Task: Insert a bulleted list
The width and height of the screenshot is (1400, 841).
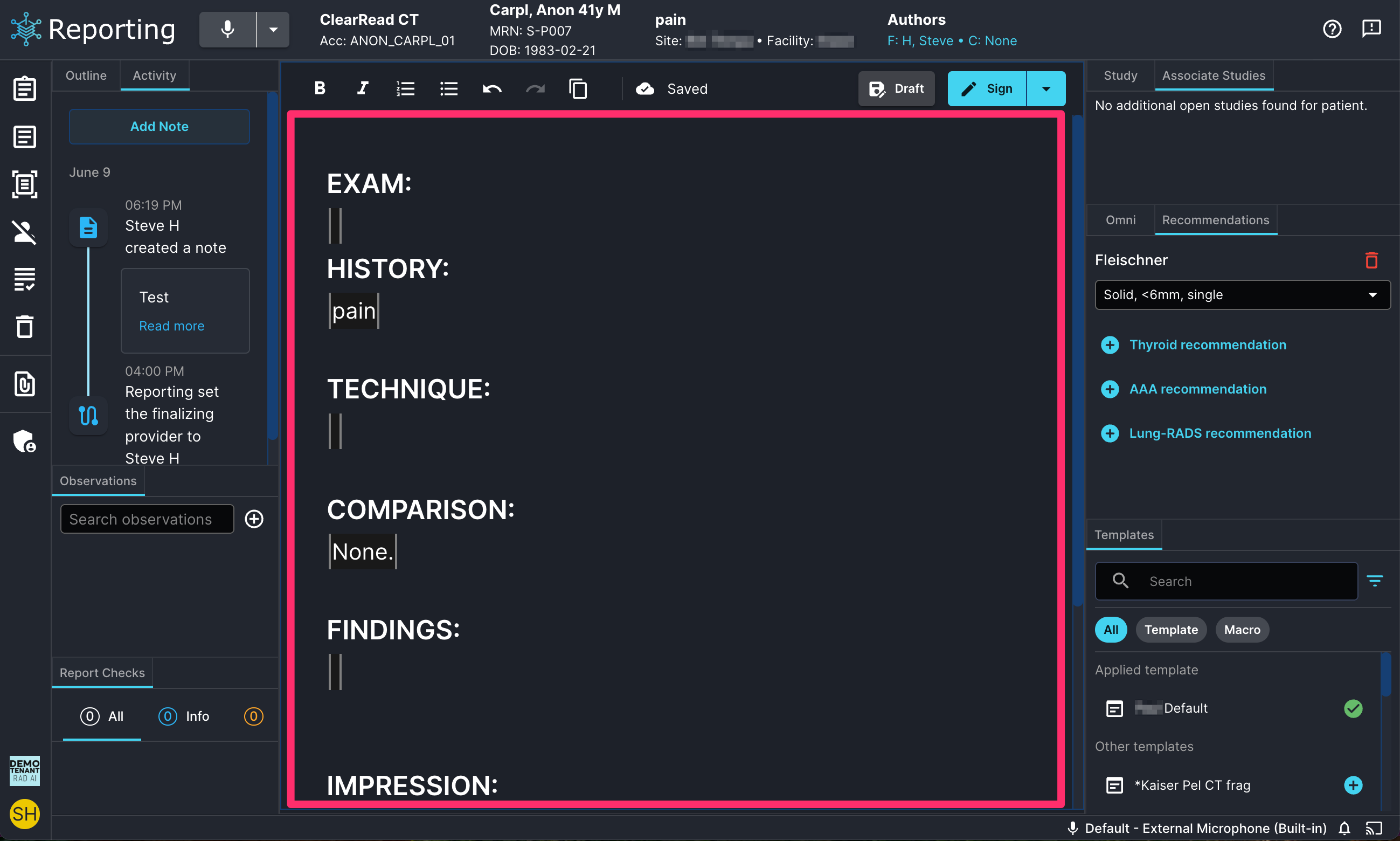Action: tap(448, 88)
